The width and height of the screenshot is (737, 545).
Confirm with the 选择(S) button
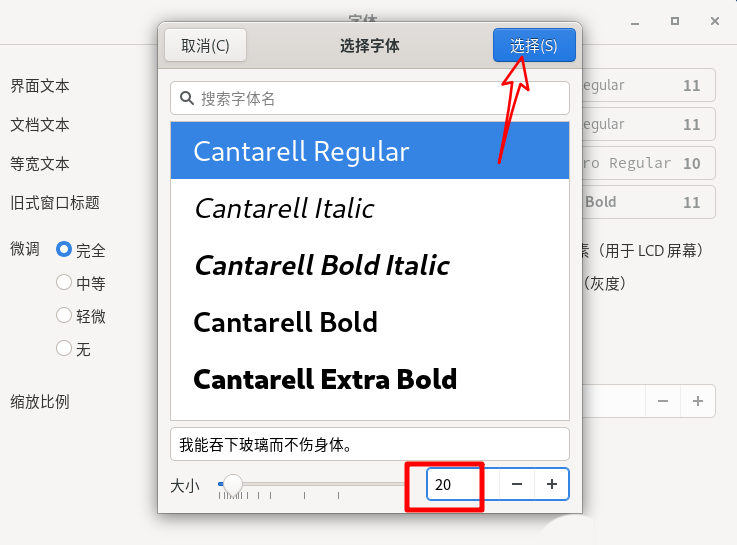coord(534,46)
